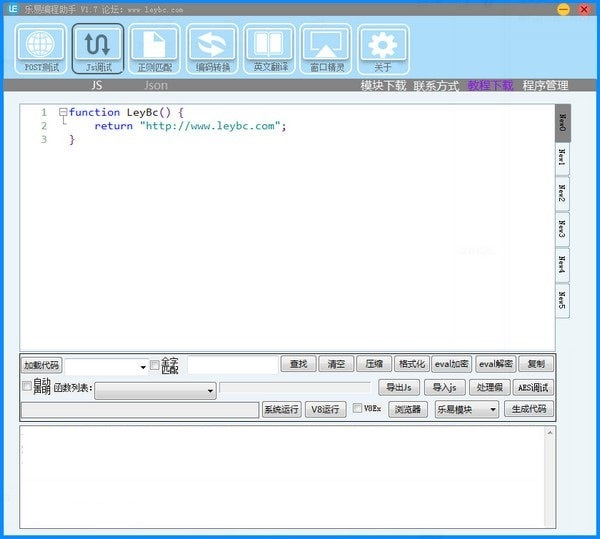Open the 程序管理 link
Viewport: 600px width, 539px height.
(545, 85)
